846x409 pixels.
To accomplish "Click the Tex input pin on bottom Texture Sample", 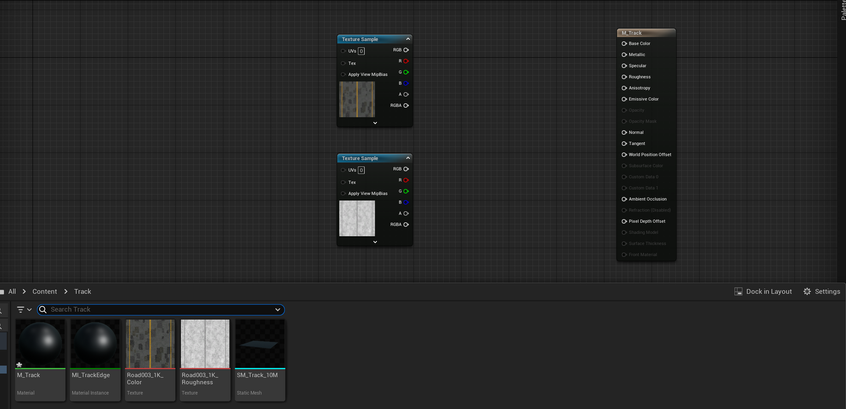I will point(344,182).
